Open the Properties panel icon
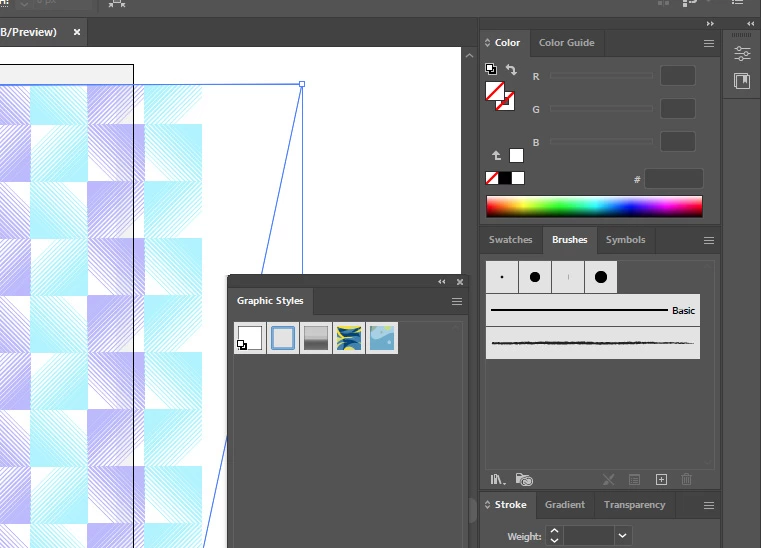 [x=742, y=53]
